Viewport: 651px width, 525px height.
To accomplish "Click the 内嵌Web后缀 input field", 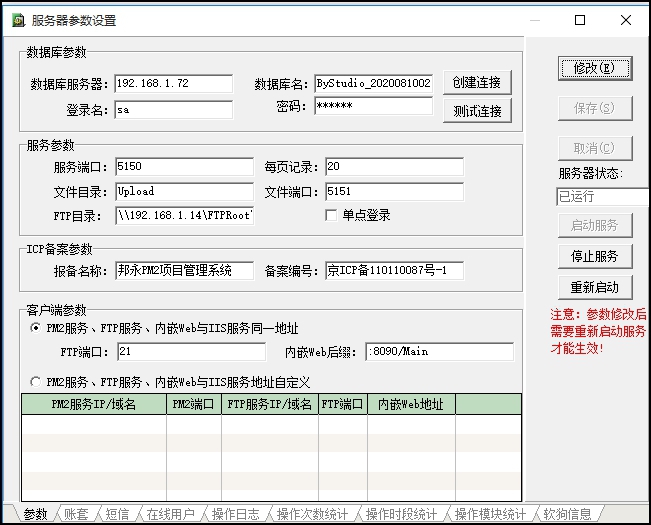I will 439,352.
